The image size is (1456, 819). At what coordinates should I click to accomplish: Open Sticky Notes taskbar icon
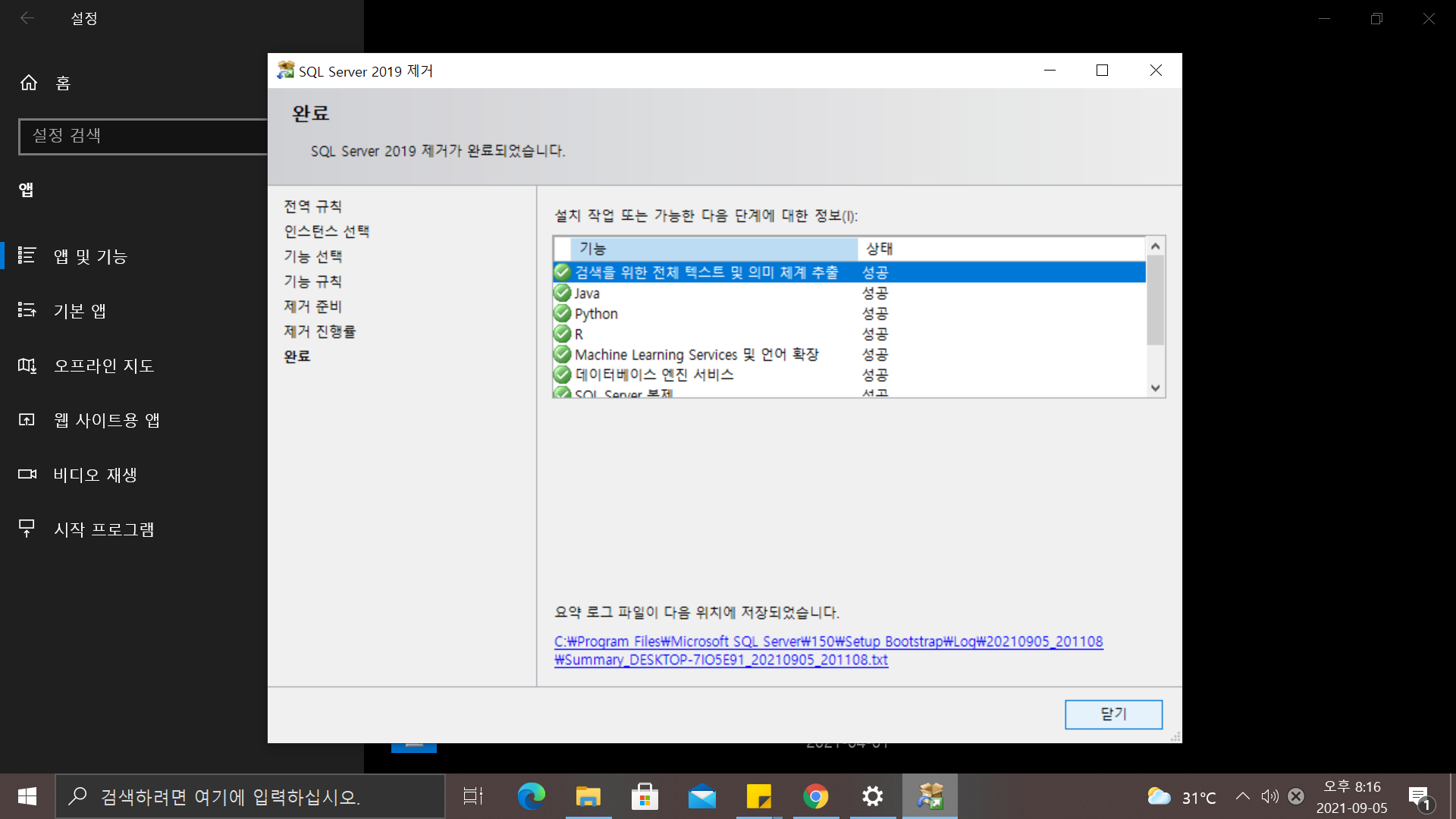(758, 796)
